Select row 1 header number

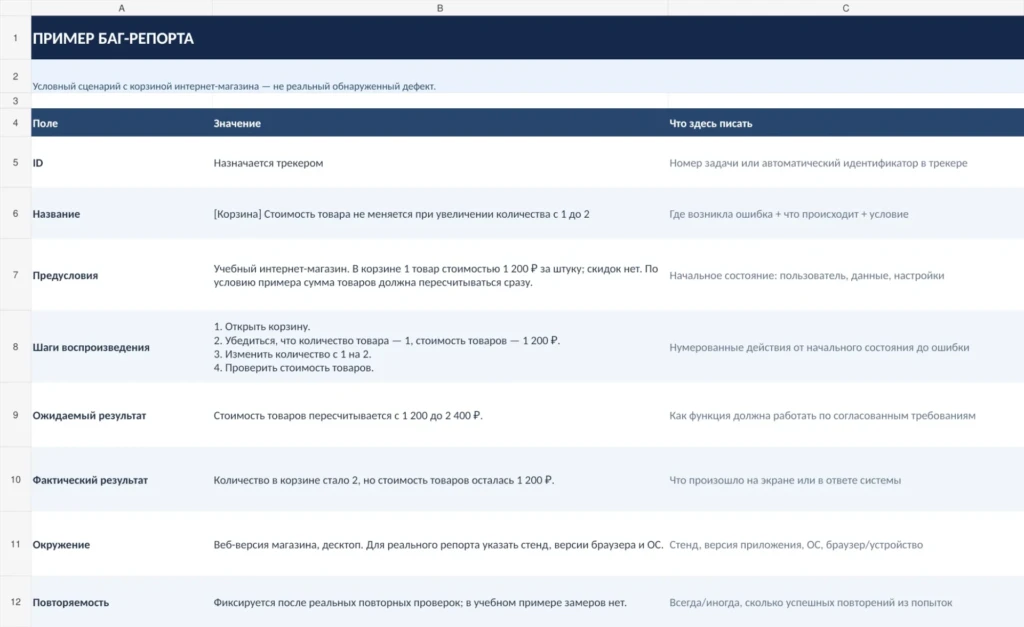pyautogui.click(x=15, y=38)
